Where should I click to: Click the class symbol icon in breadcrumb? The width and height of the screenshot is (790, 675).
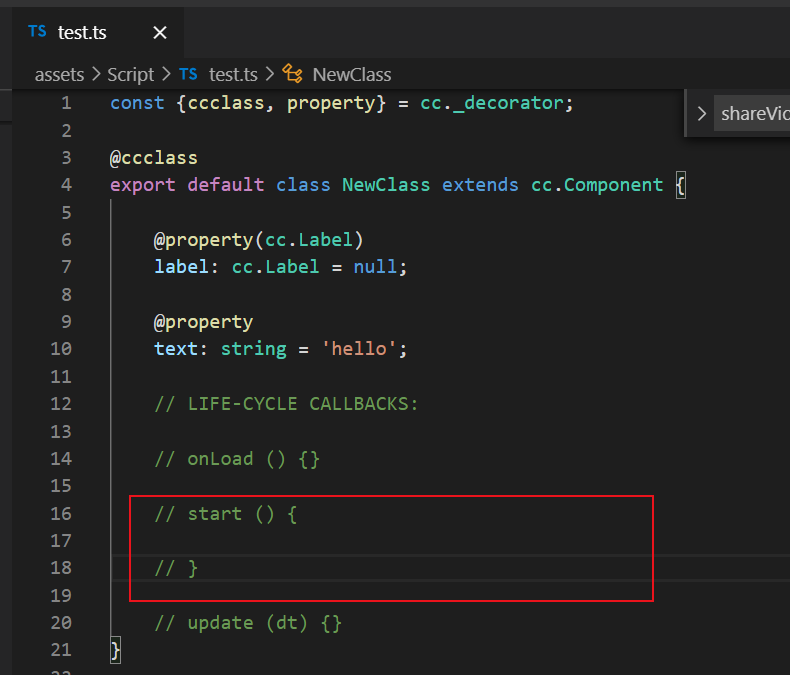[292, 75]
